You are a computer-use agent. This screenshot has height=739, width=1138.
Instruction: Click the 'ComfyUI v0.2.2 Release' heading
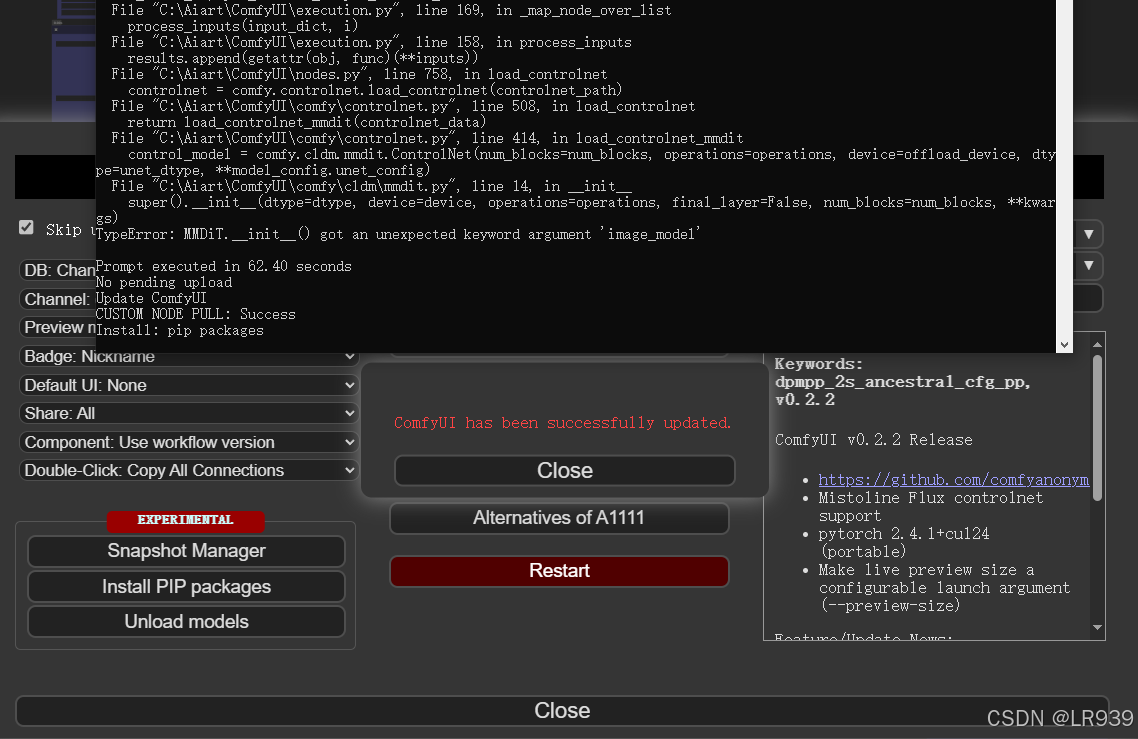click(x=874, y=440)
